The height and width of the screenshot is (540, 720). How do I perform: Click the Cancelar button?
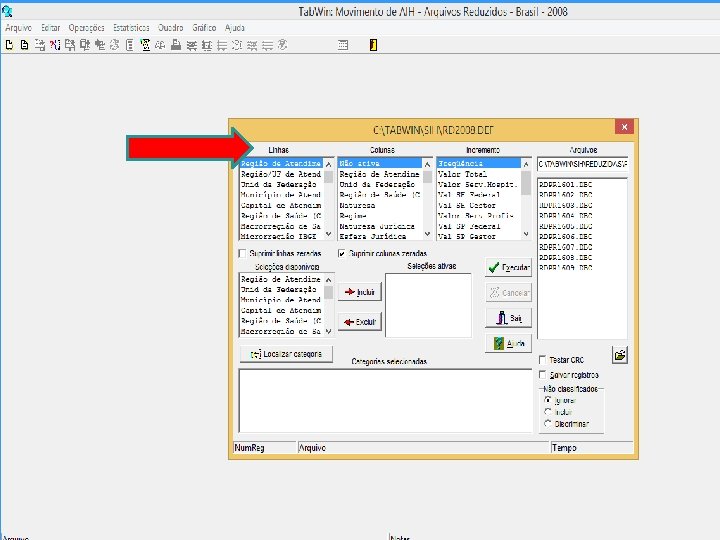click(509, 292)
